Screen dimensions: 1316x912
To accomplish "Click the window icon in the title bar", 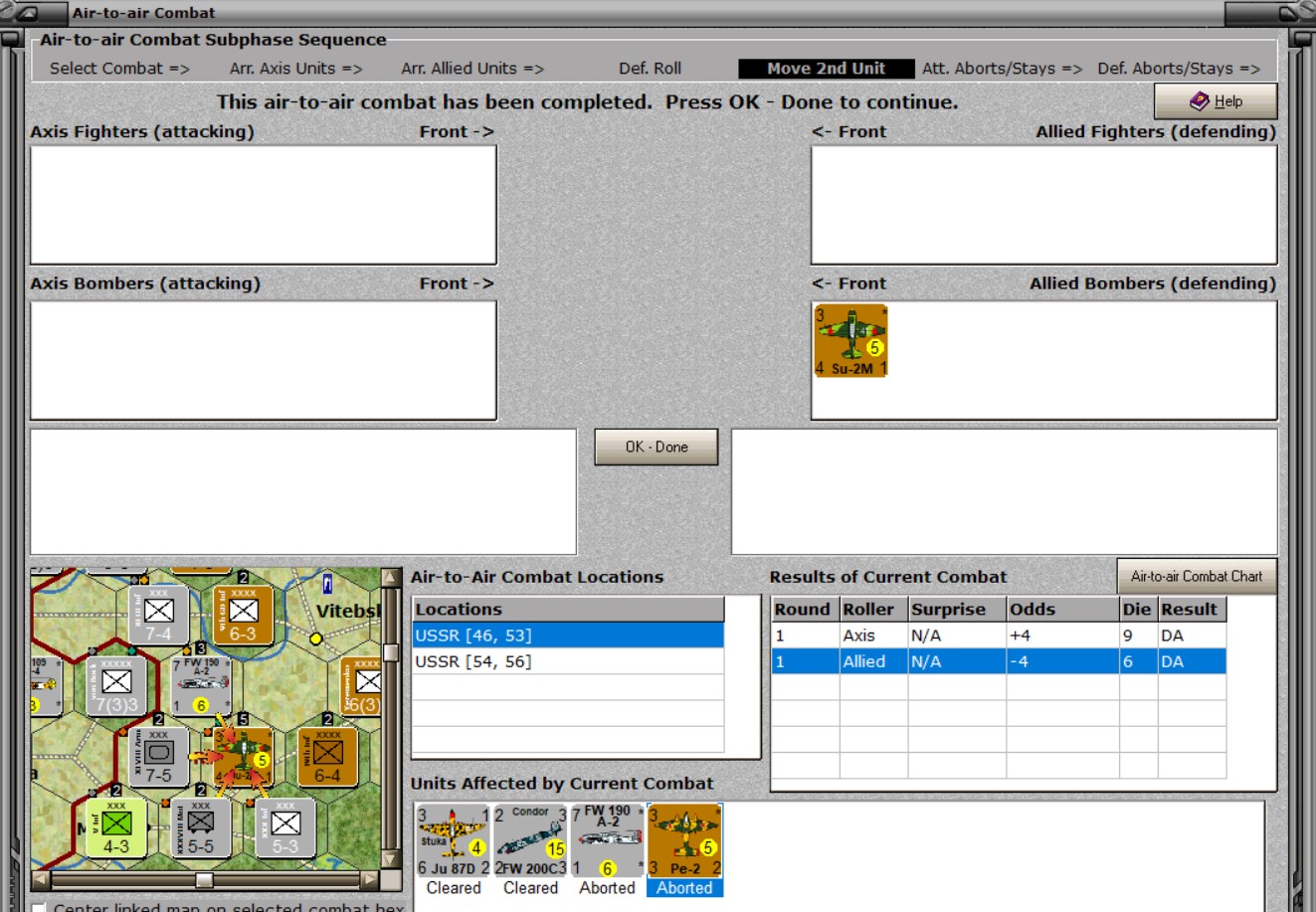I will coord(28,13).
